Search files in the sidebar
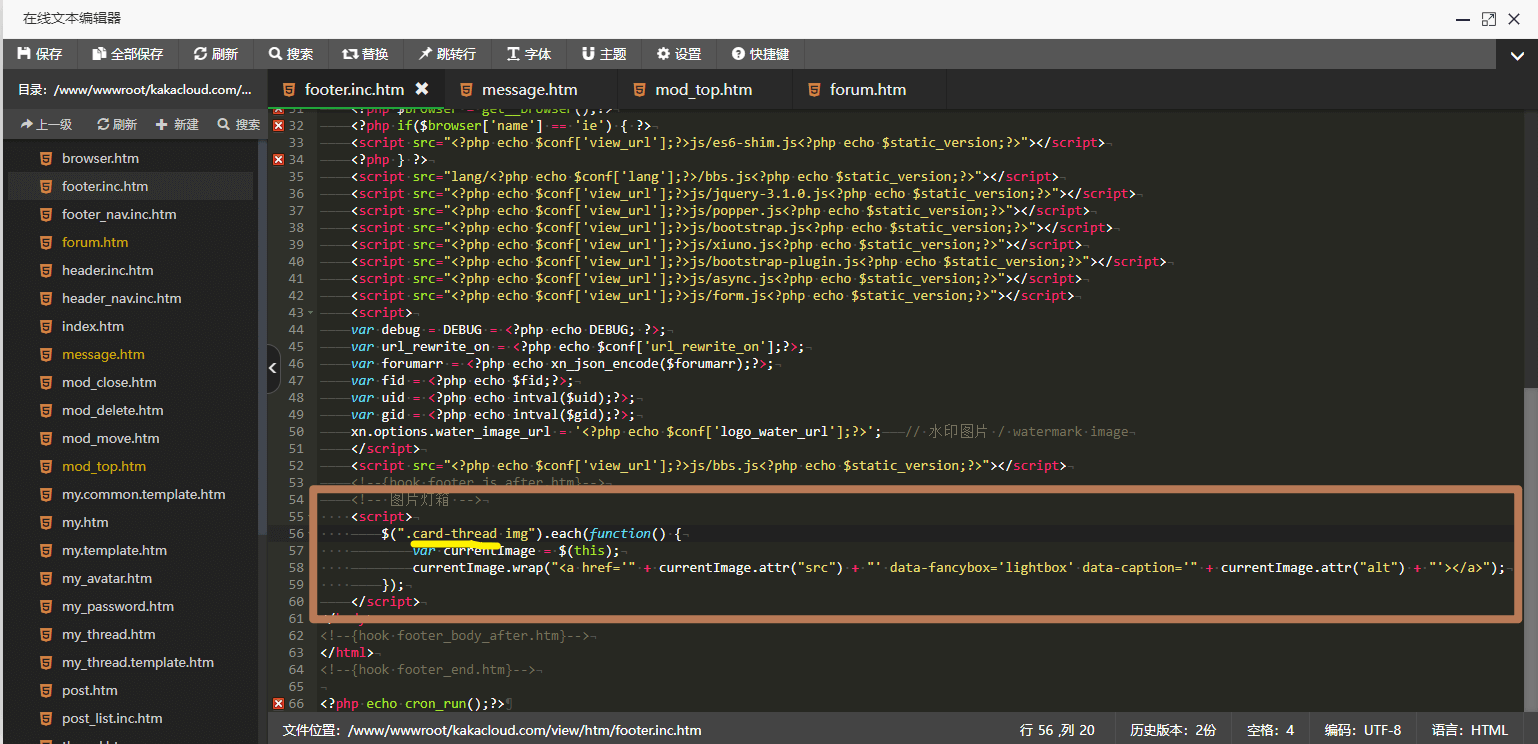 [238, 125]
